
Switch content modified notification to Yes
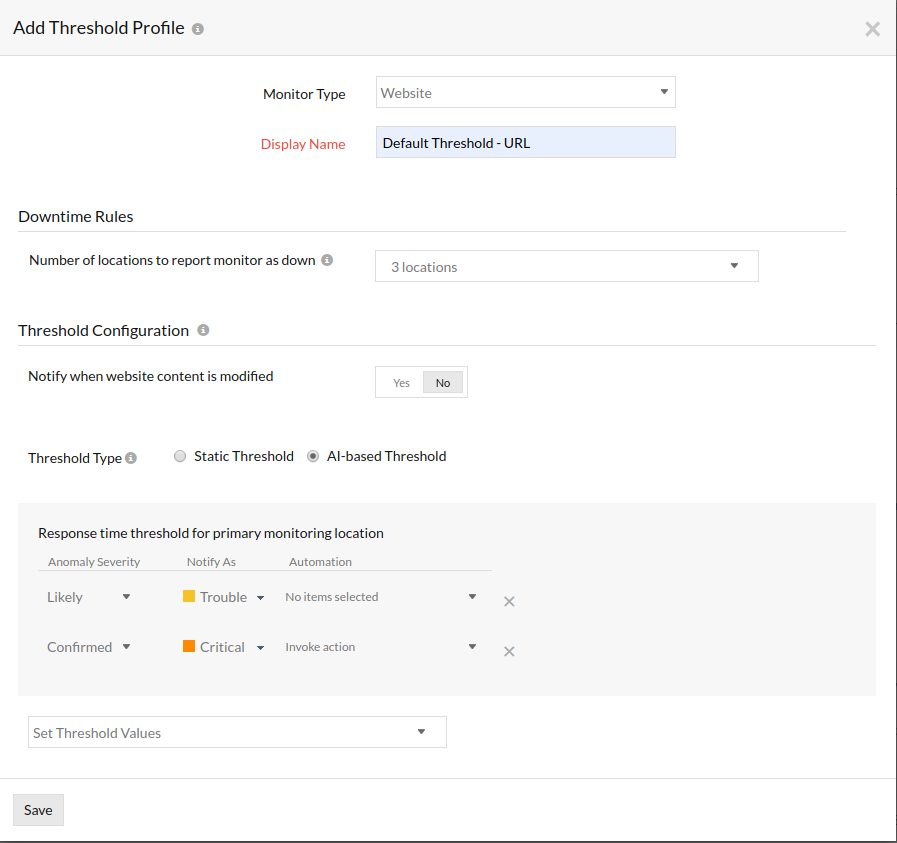click(x=401, y=383)
